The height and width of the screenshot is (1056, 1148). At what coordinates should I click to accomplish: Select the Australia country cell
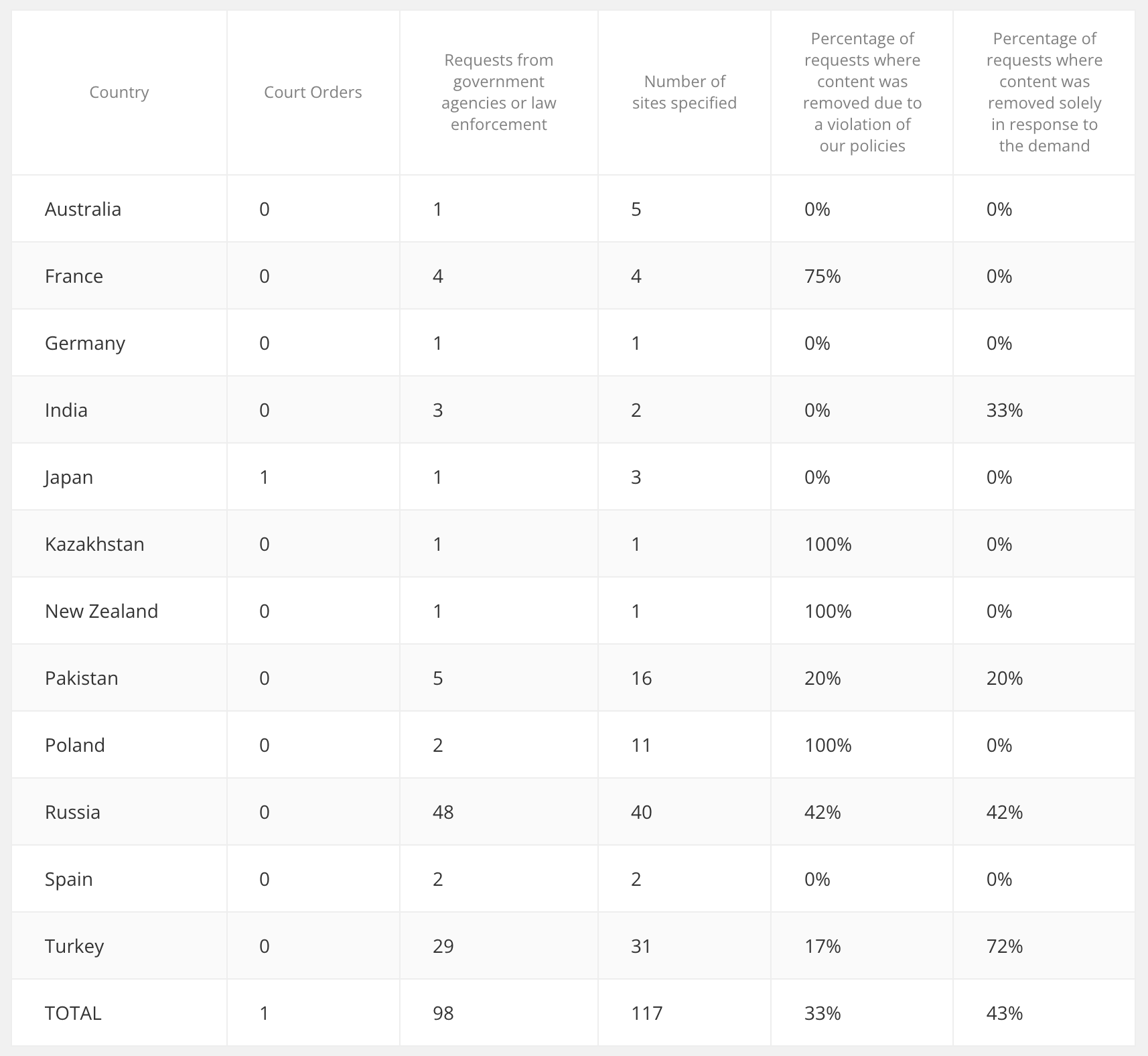(83, 209)
